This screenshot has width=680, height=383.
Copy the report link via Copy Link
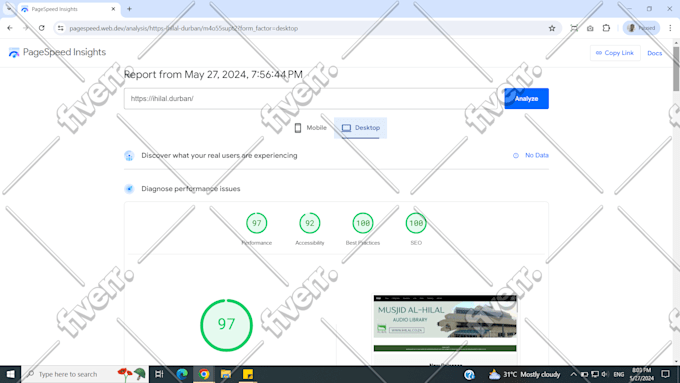(615, 53)
